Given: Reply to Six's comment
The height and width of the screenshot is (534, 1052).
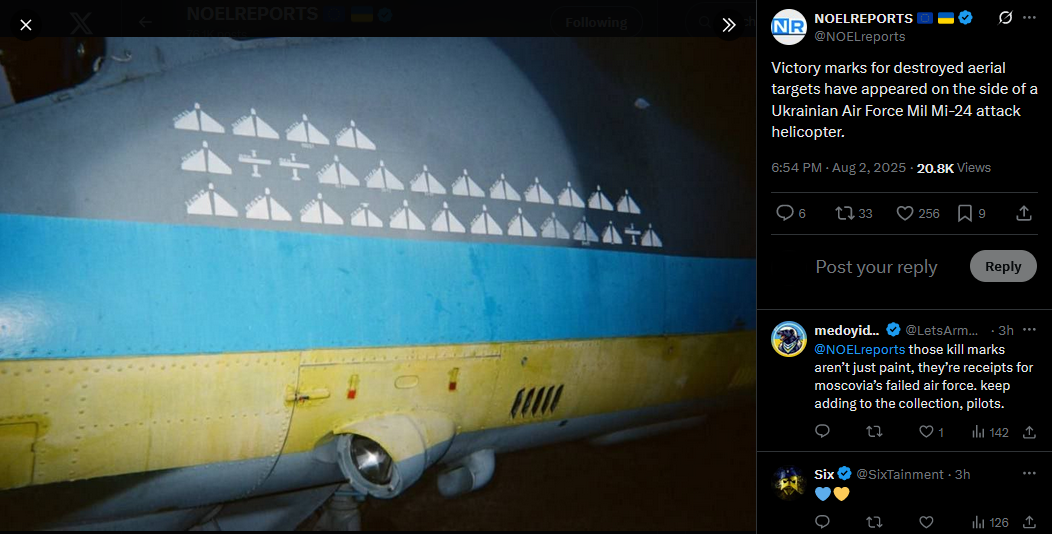Looking at the screenshot, I should tap(823, 522).
